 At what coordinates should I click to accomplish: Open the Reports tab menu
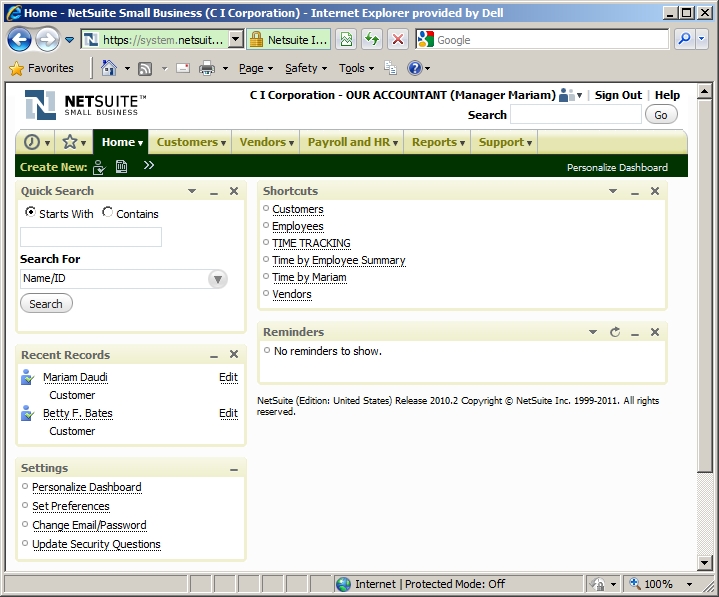438,142
